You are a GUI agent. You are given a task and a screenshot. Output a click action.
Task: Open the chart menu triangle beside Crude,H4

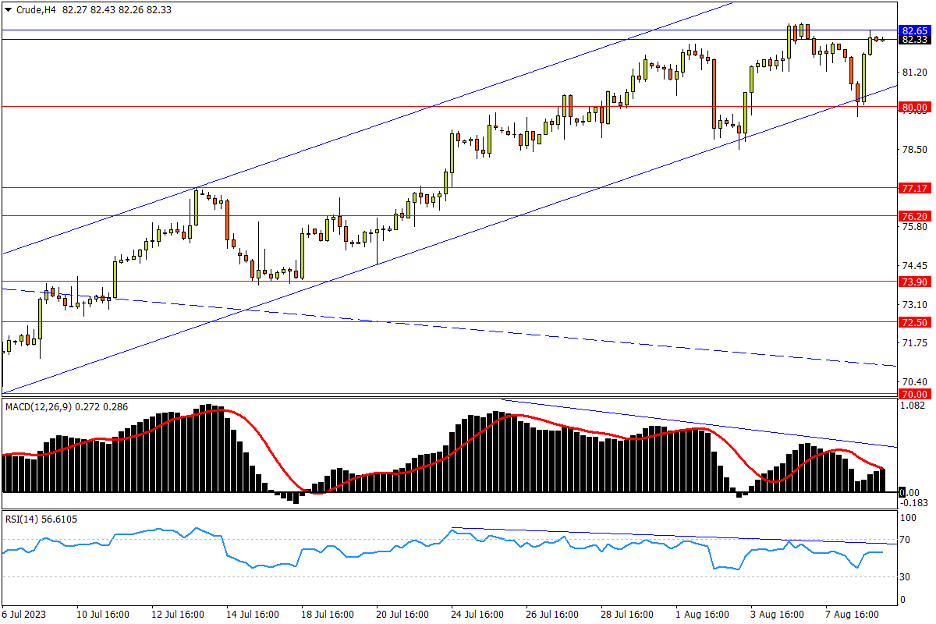(9, 10)
